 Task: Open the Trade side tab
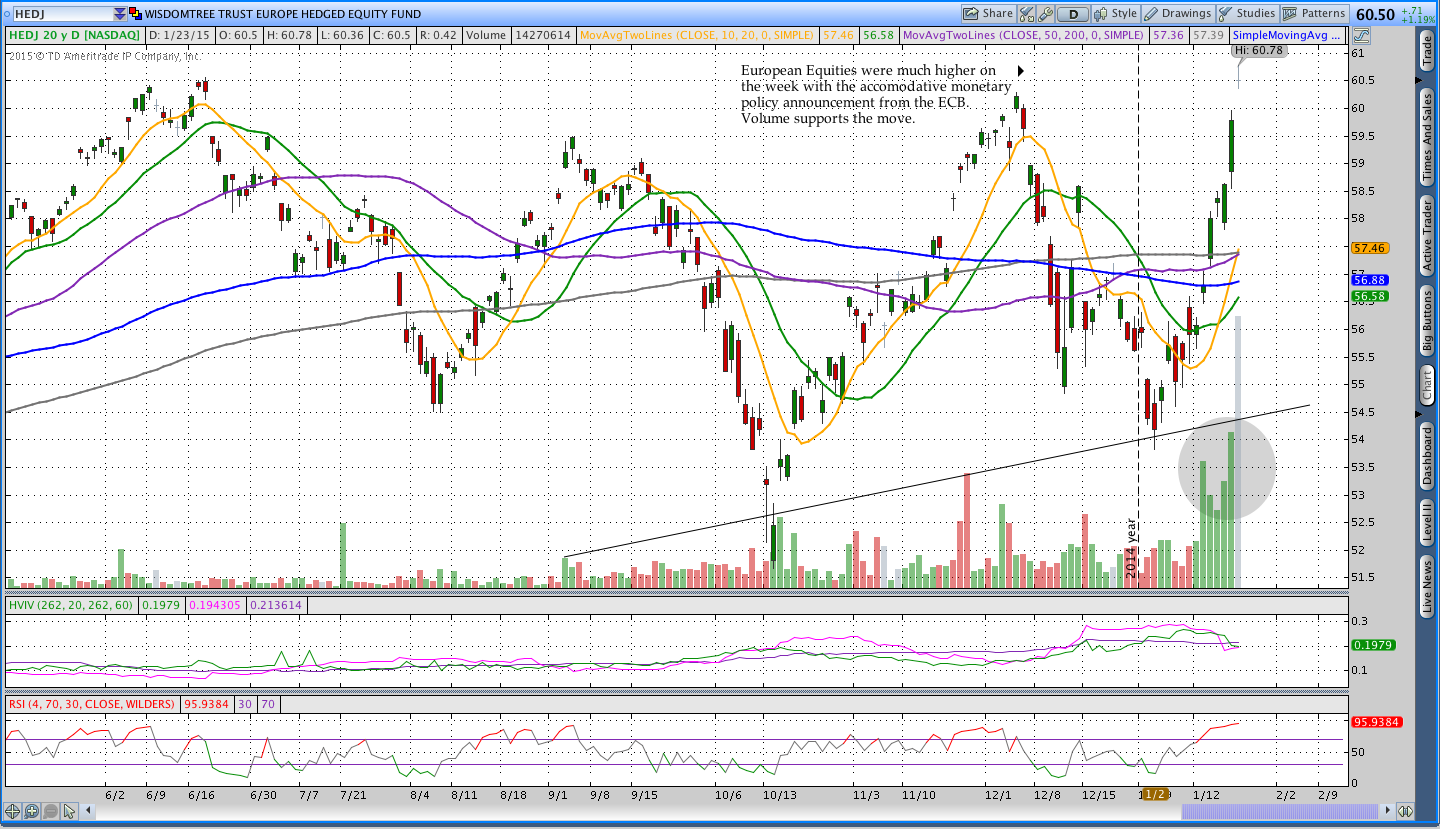coord(1427,51)
